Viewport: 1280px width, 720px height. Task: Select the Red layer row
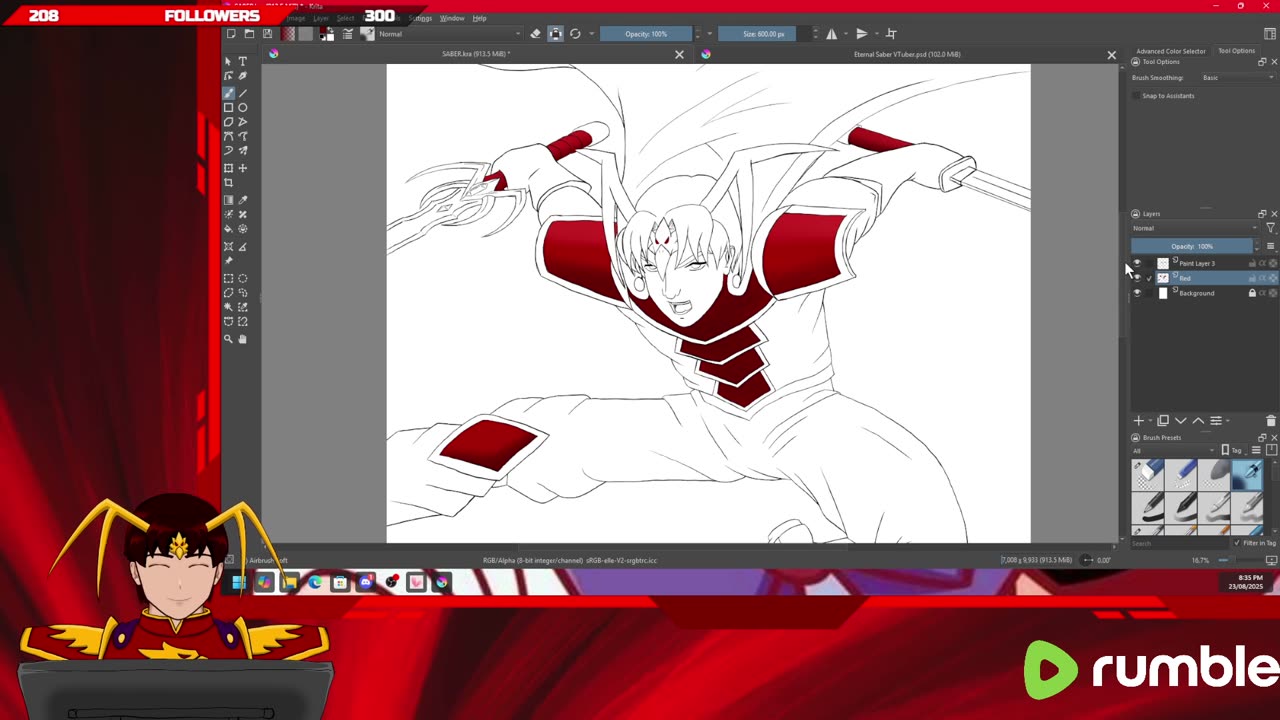tap(1205, 278)
